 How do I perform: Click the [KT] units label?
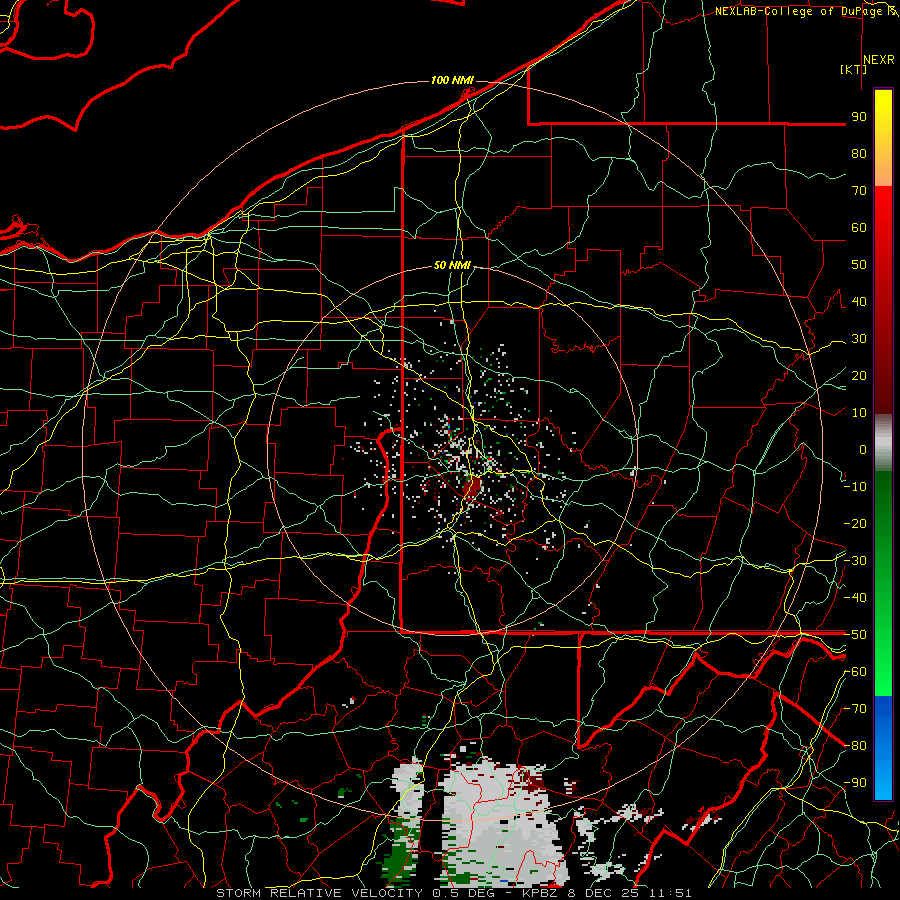click(x=854, y=69)
